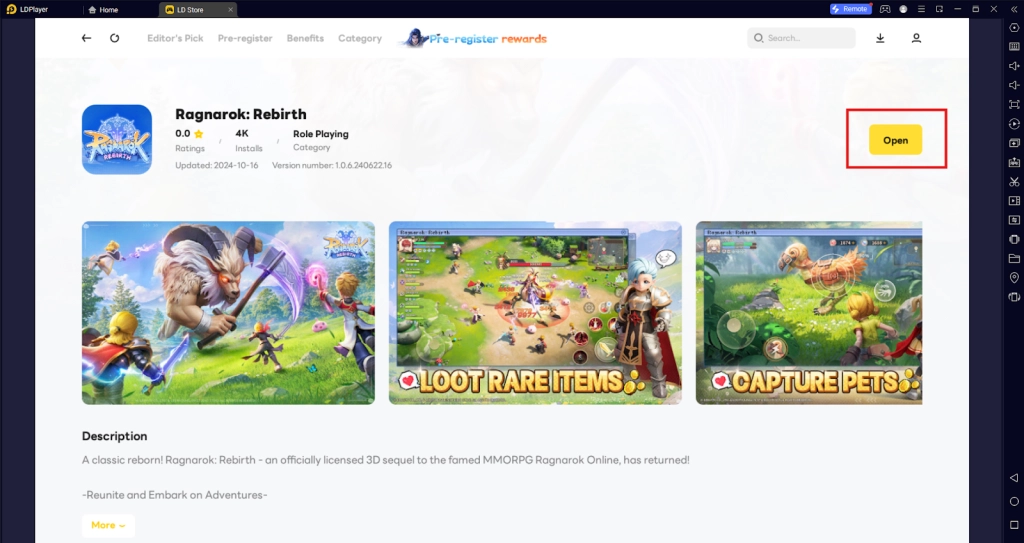Increase volume using sidebar speaker plus icon

(1014, 66)
